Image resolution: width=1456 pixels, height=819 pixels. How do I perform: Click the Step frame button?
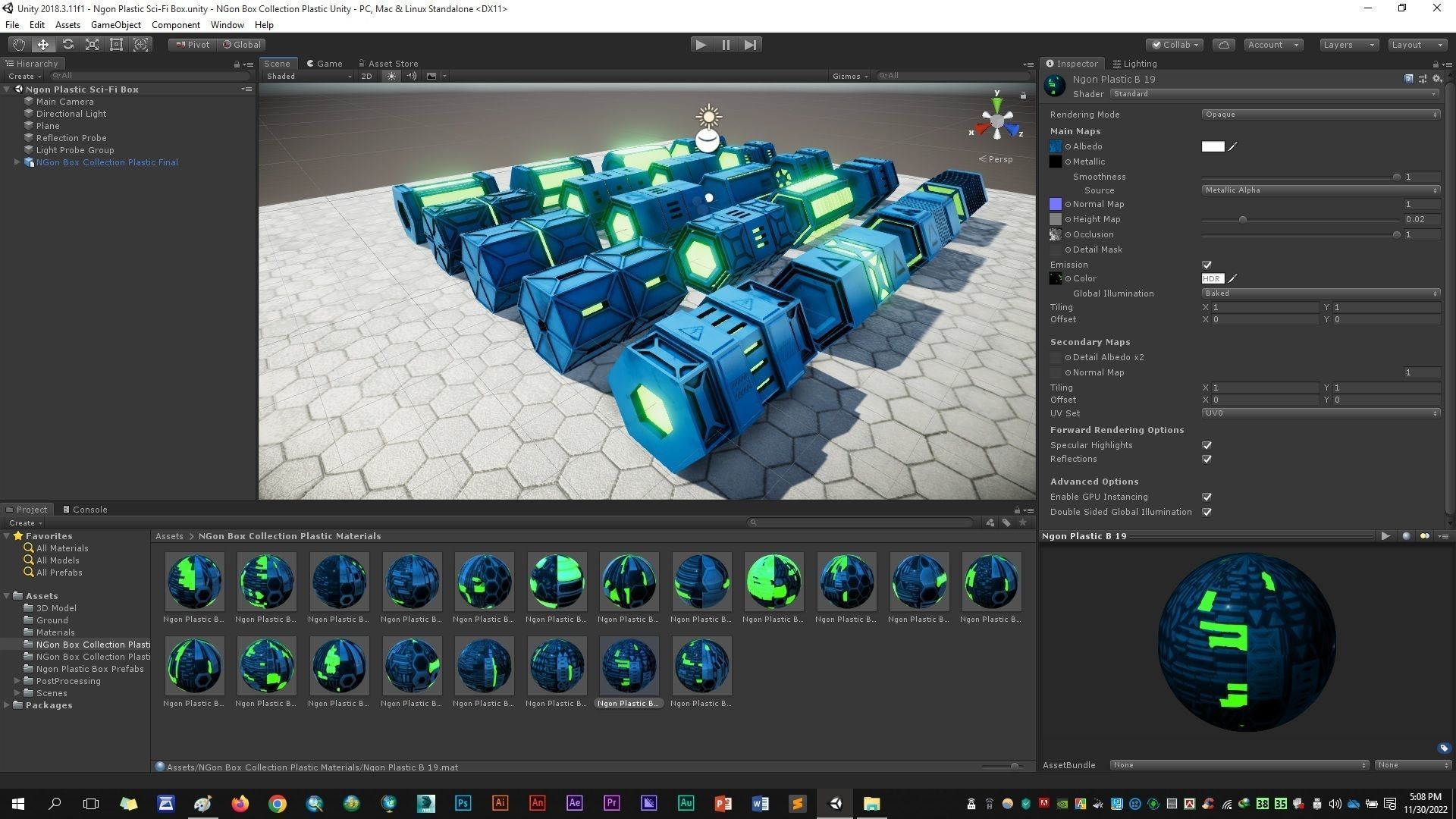(x=750, y=45)
